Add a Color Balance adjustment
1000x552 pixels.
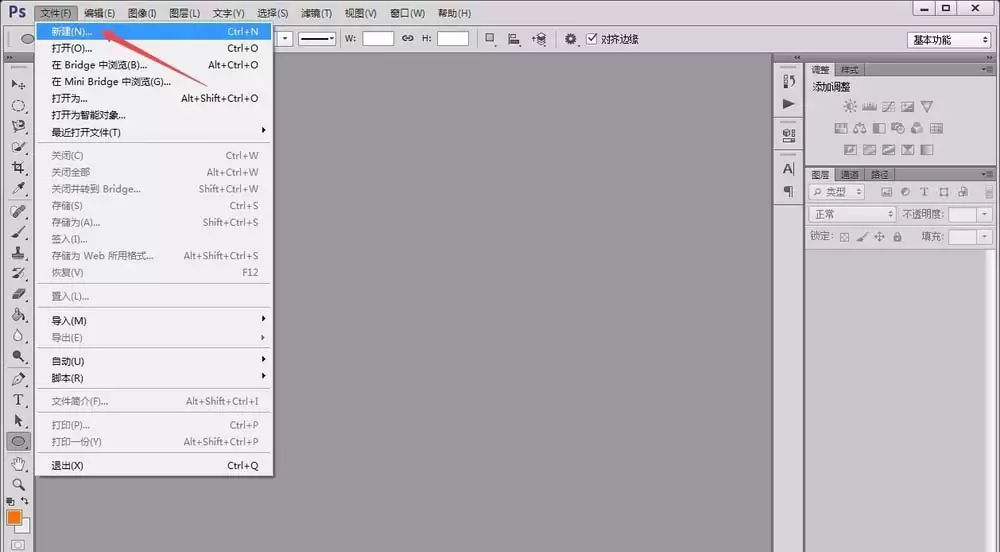click(860, 128)
